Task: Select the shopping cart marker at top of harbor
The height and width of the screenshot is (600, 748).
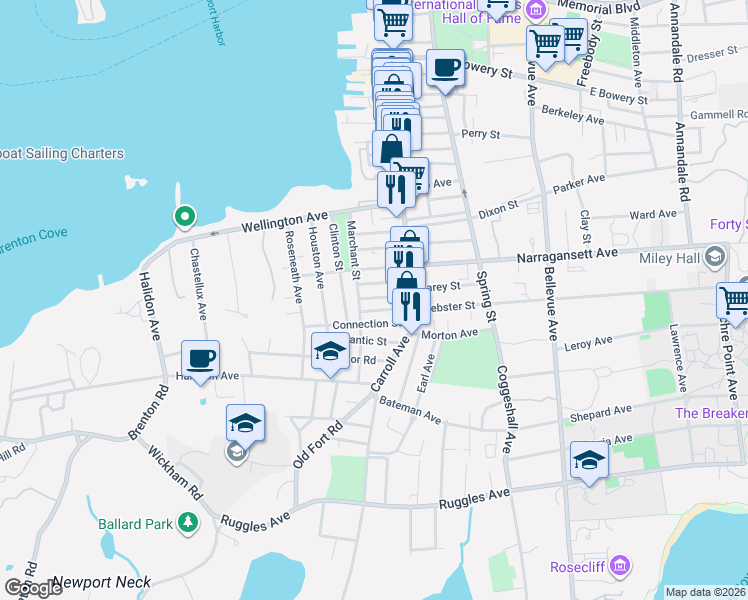Action: (393, 22)
